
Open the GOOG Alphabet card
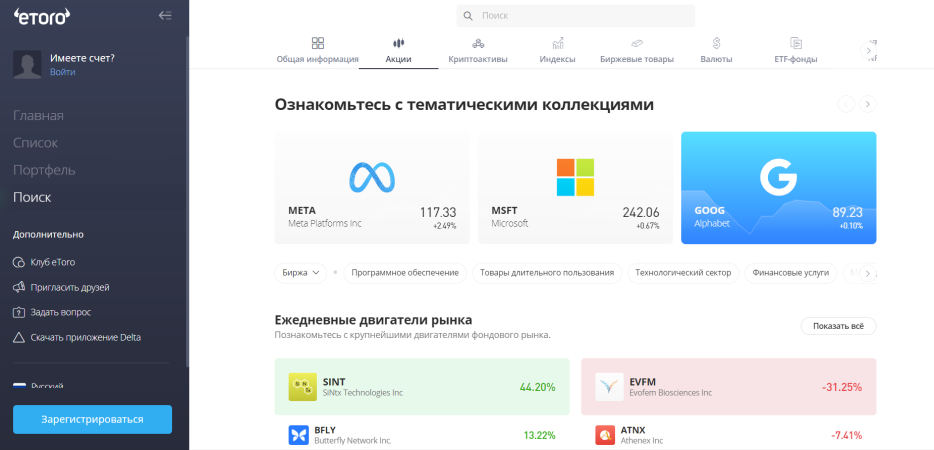[779, 188]
